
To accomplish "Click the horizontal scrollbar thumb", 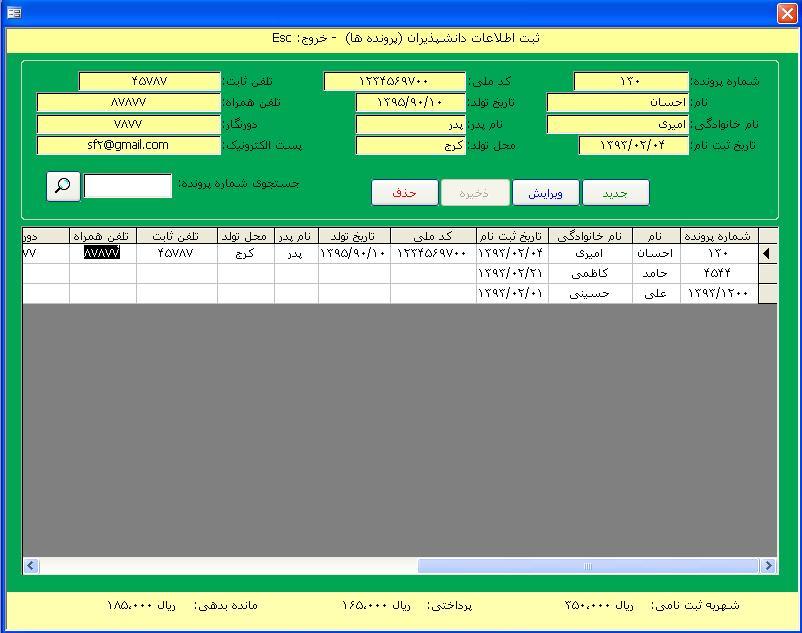I will tap(588, 566).
